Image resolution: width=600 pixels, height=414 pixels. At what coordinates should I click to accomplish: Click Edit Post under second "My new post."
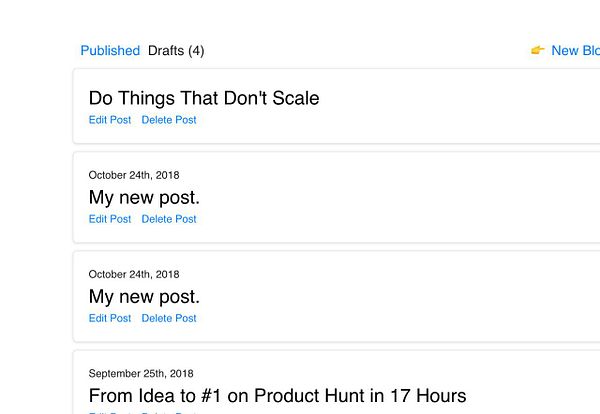tap(110, 318)
